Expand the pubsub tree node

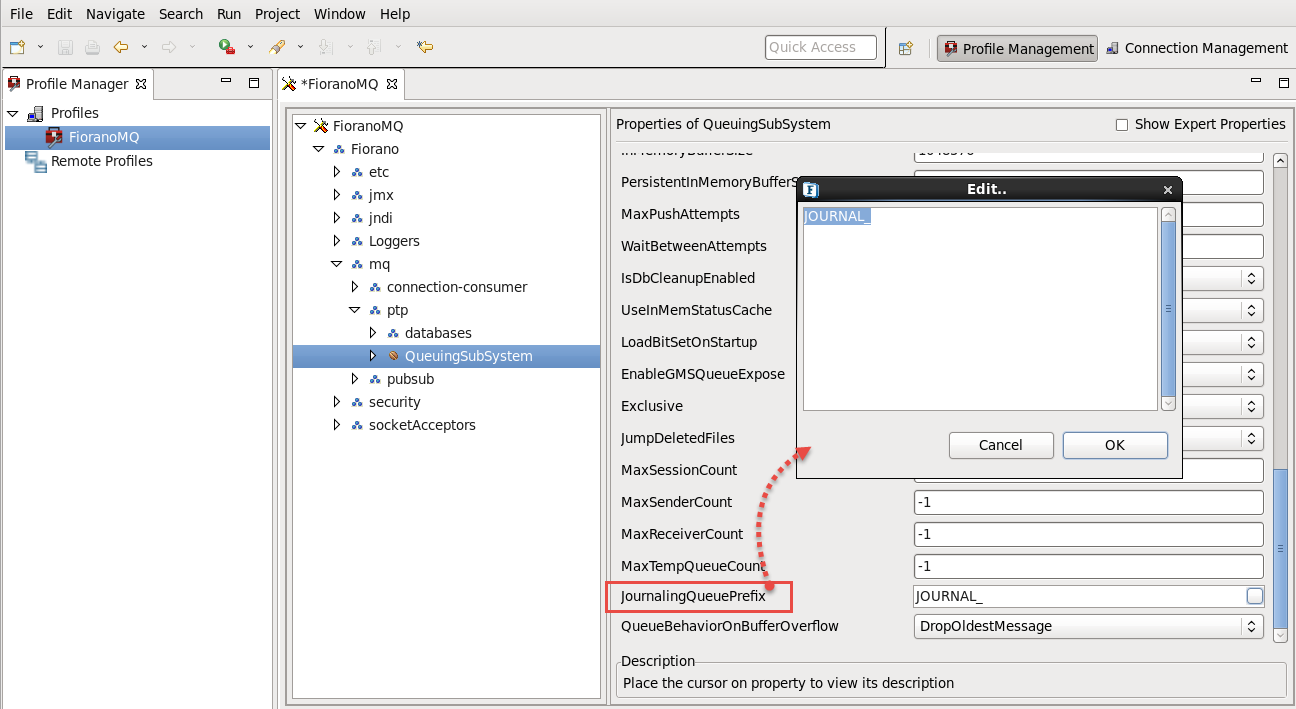(355, 379)
